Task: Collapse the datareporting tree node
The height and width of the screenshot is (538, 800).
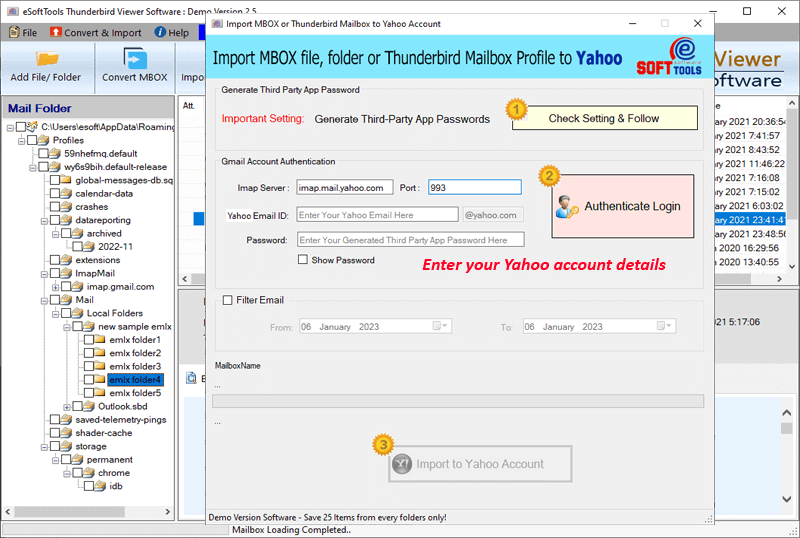Action: click(x=44, y=221)
